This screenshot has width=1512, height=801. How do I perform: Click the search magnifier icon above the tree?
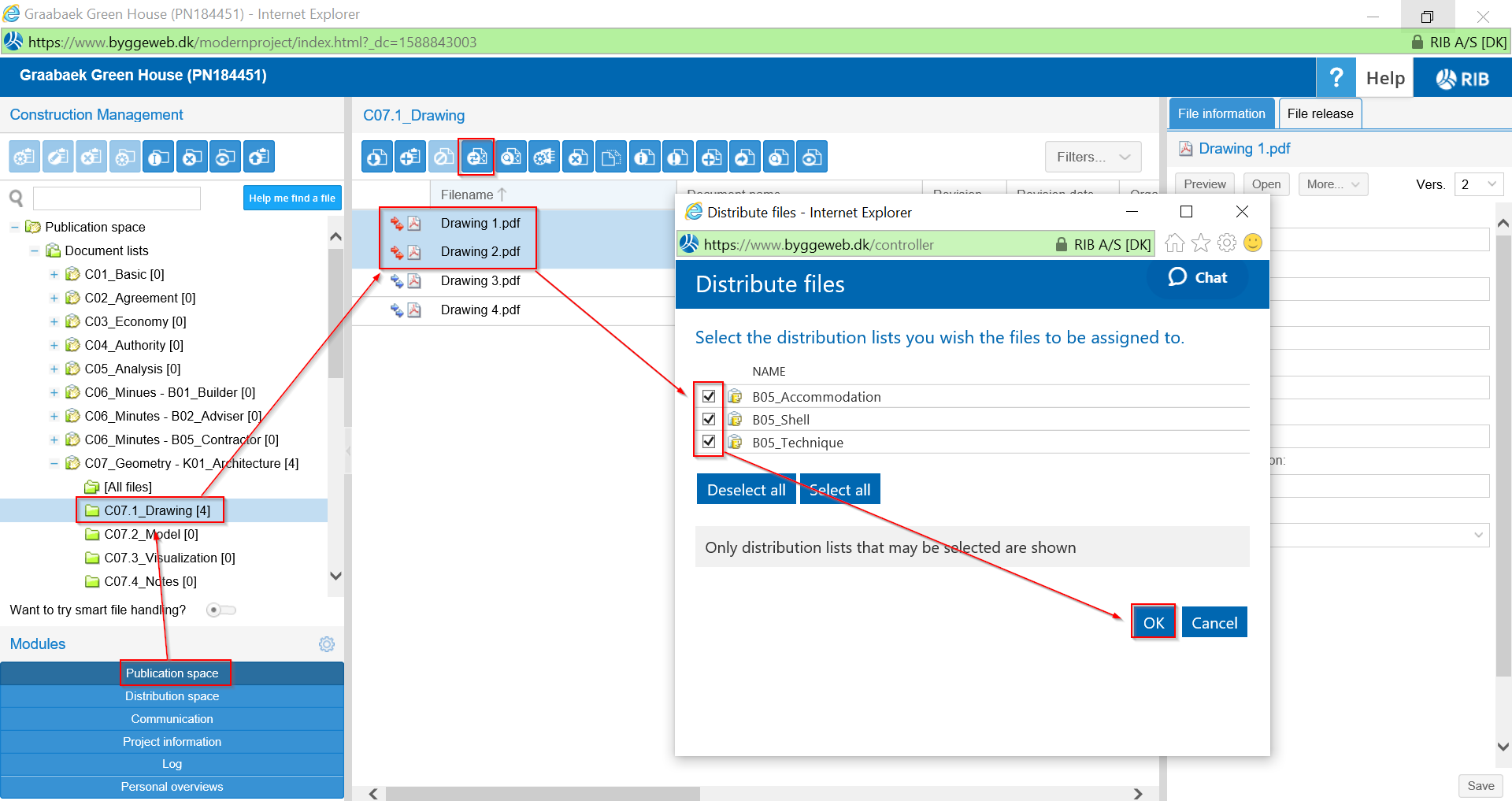pyautogui.click(x=17, y=198)
